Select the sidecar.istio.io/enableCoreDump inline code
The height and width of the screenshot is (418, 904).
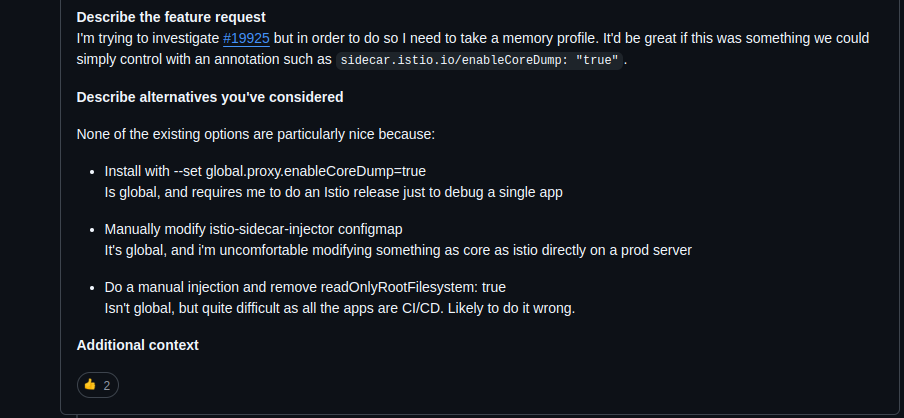pyautogui.click(x=480, y=60)
